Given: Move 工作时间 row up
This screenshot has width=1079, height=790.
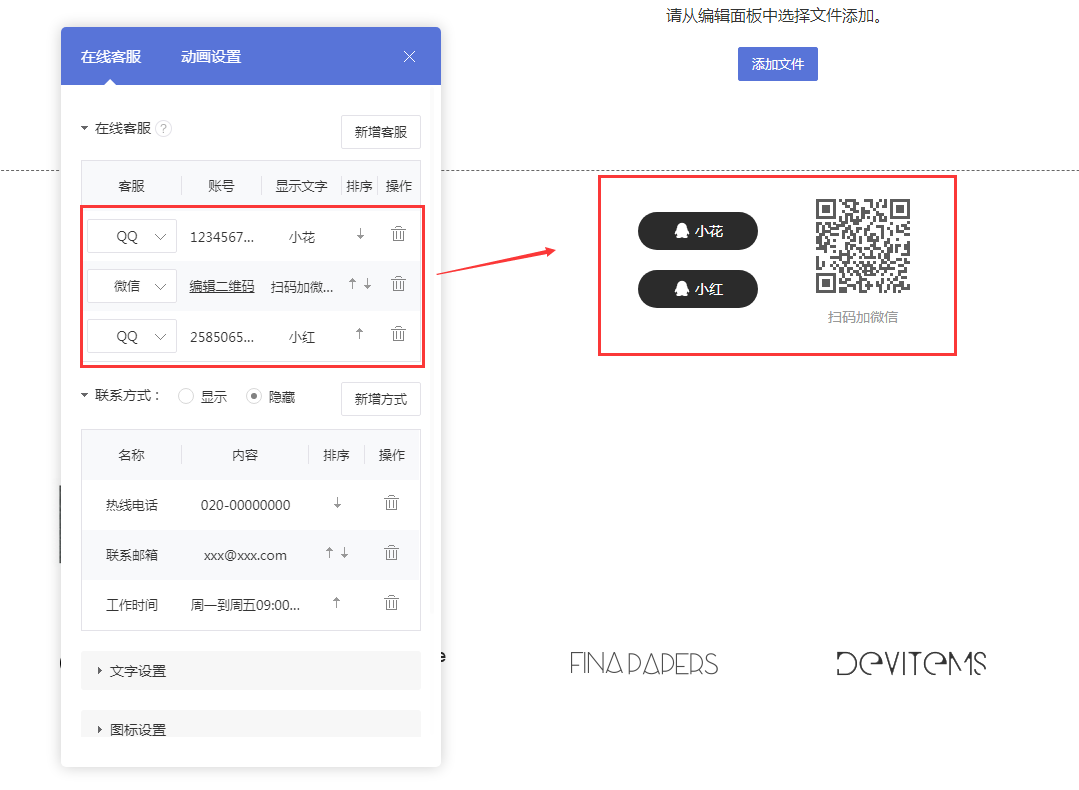Looking at the screenshot, I should click(336, 603).
